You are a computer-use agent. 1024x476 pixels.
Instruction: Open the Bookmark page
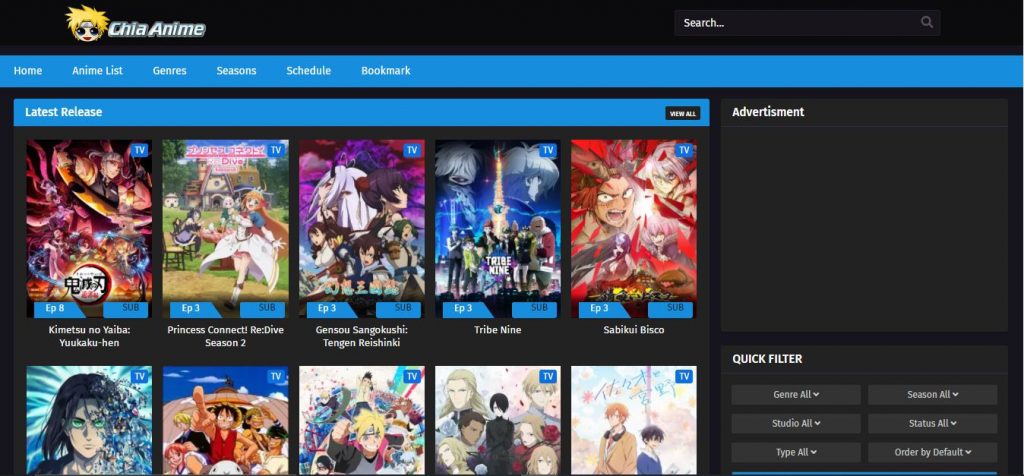(x=386, y=71)
